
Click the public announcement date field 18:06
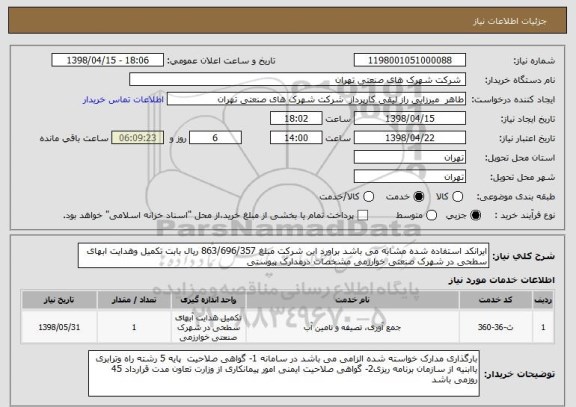[x=108, y=60]
